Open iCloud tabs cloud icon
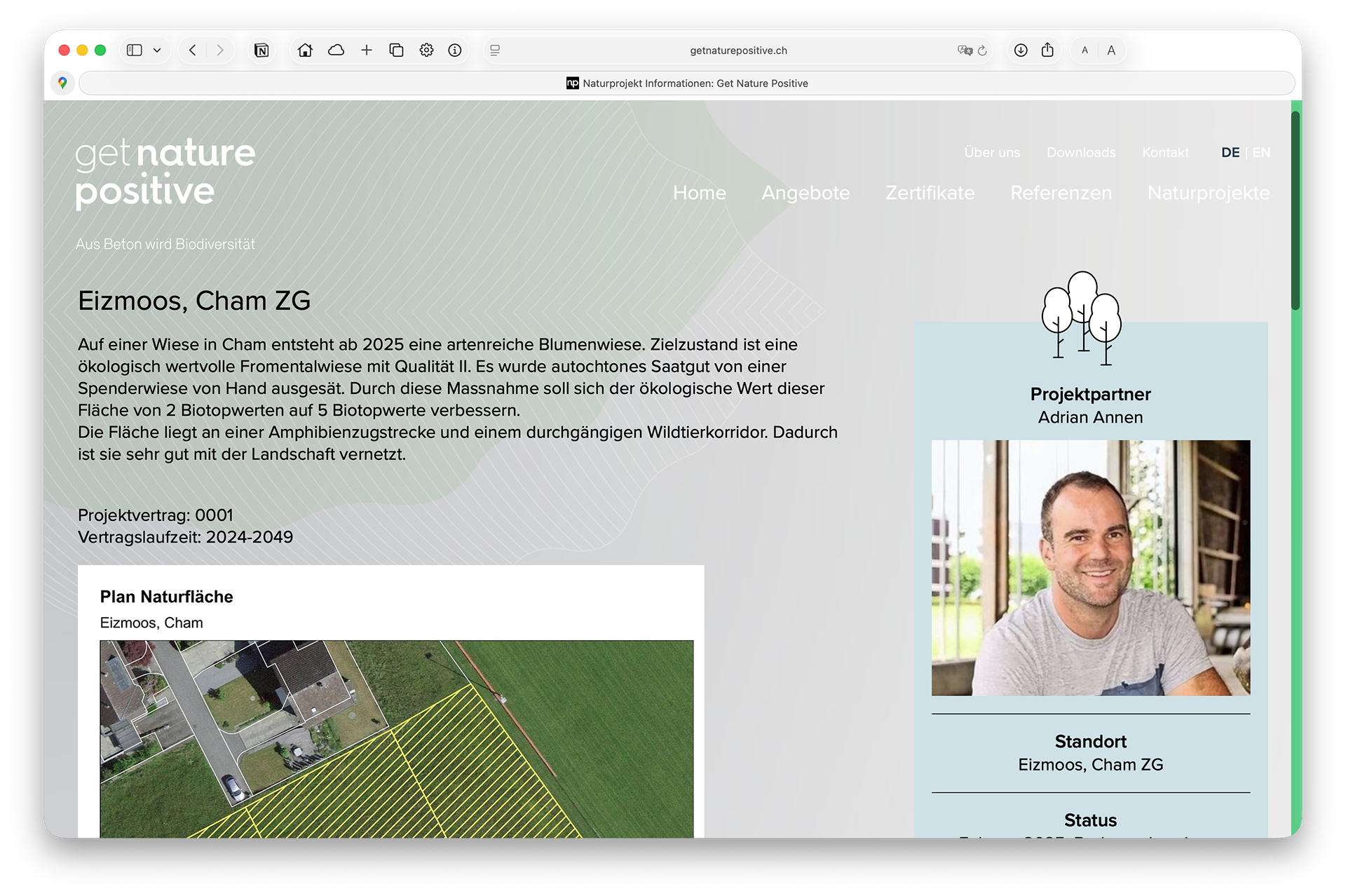Viewport: 1346px width, 896px height. tap(336, 50)
